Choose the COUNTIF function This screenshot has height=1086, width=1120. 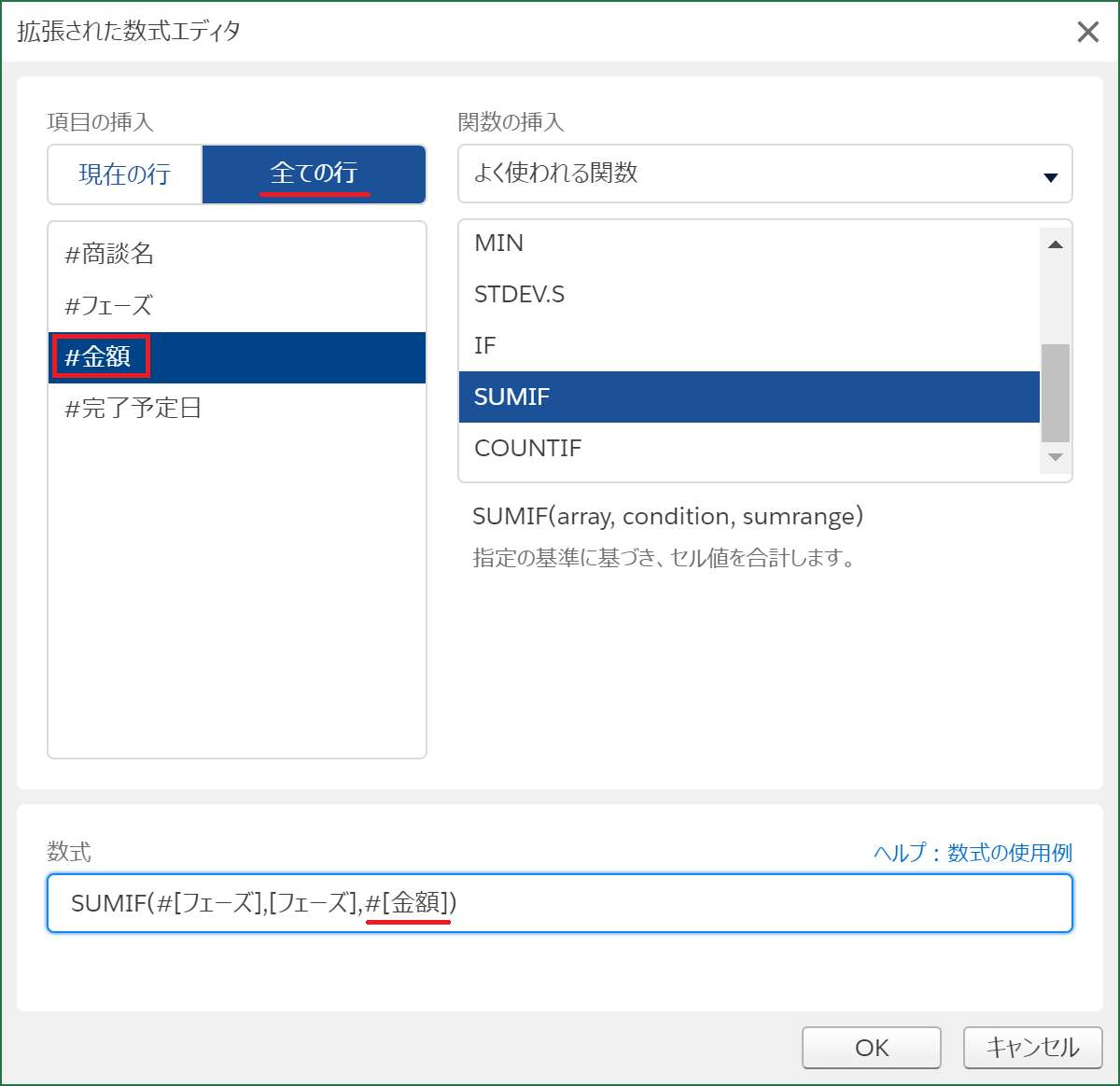[749, 449]
